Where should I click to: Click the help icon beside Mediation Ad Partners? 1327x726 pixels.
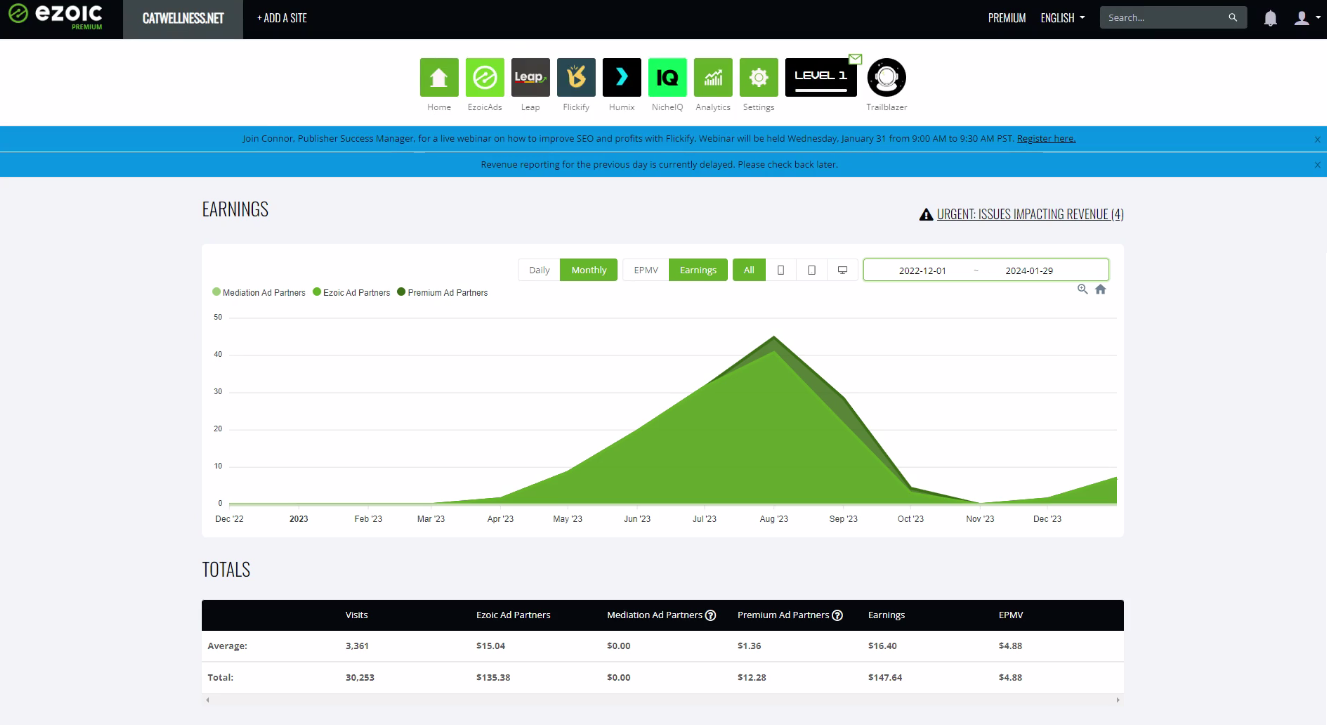pyautogui.click(x=710, y=616)
